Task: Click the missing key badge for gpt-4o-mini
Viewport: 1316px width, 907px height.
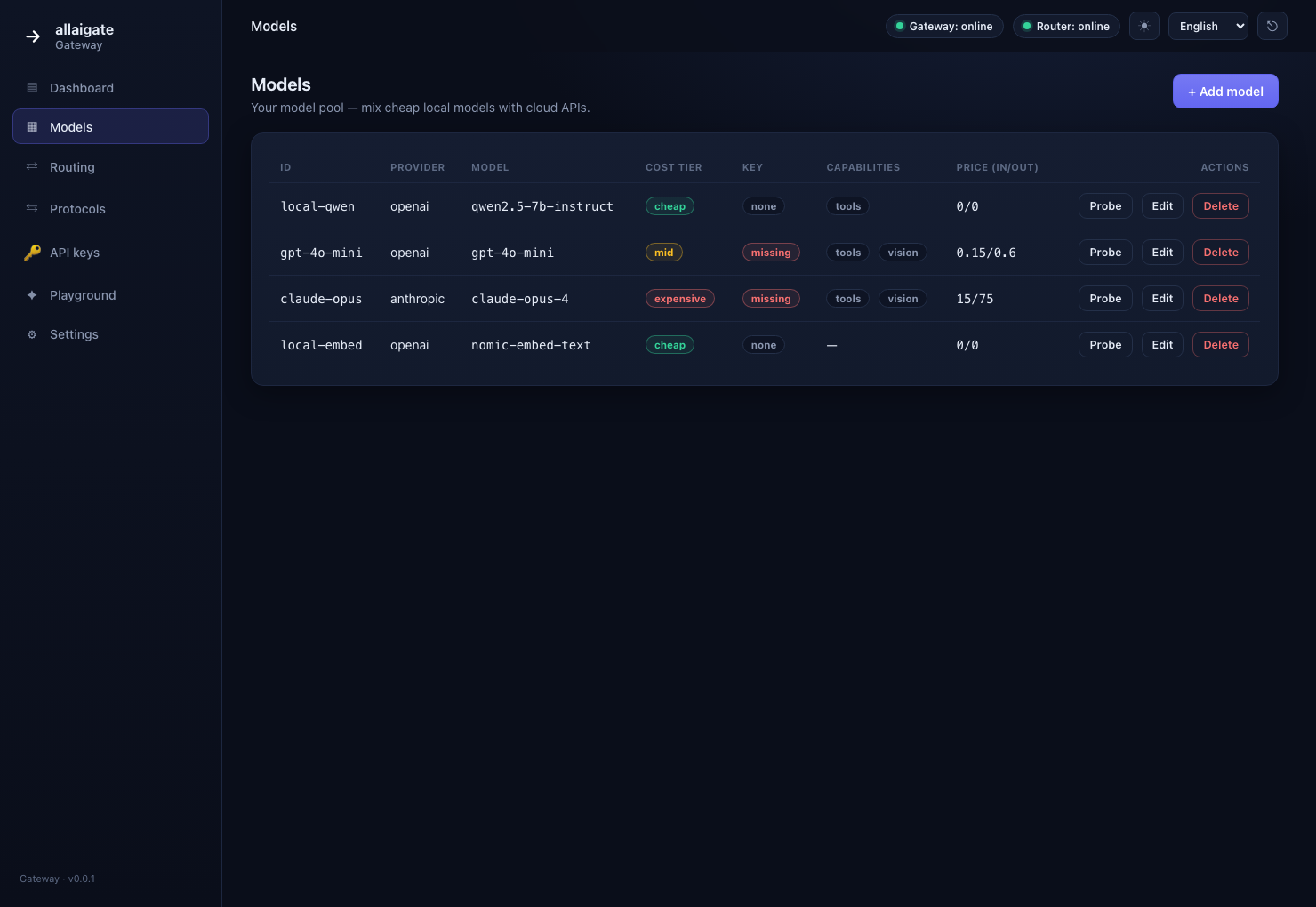Action: click(771, 253)
